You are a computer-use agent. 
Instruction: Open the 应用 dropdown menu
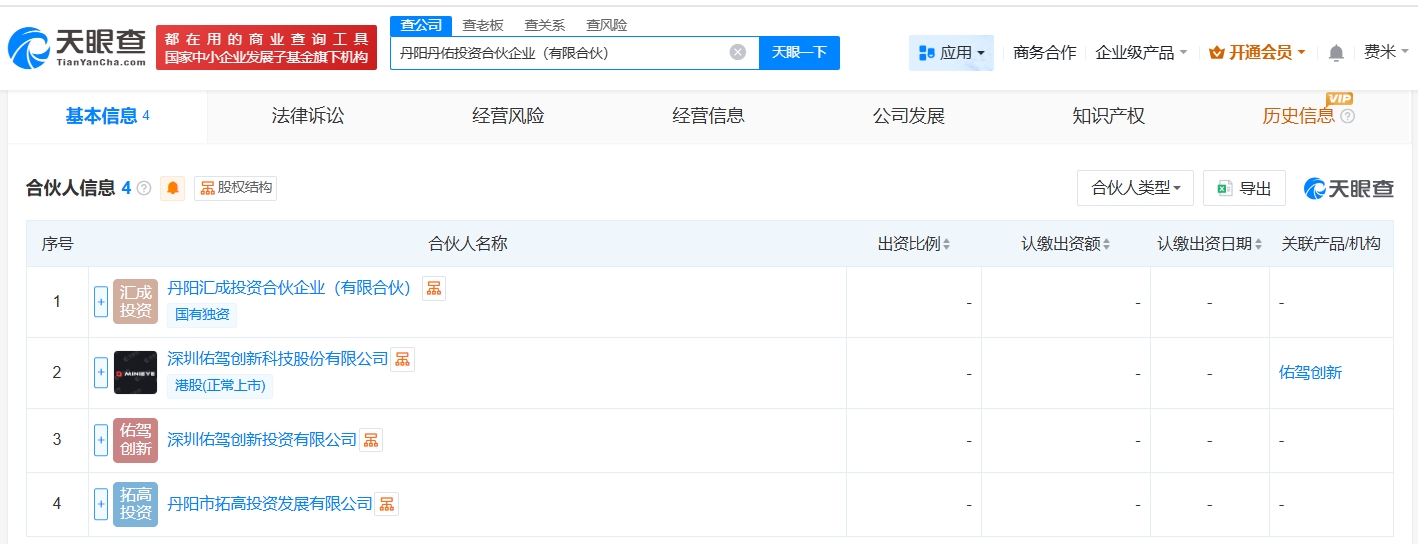951,53
